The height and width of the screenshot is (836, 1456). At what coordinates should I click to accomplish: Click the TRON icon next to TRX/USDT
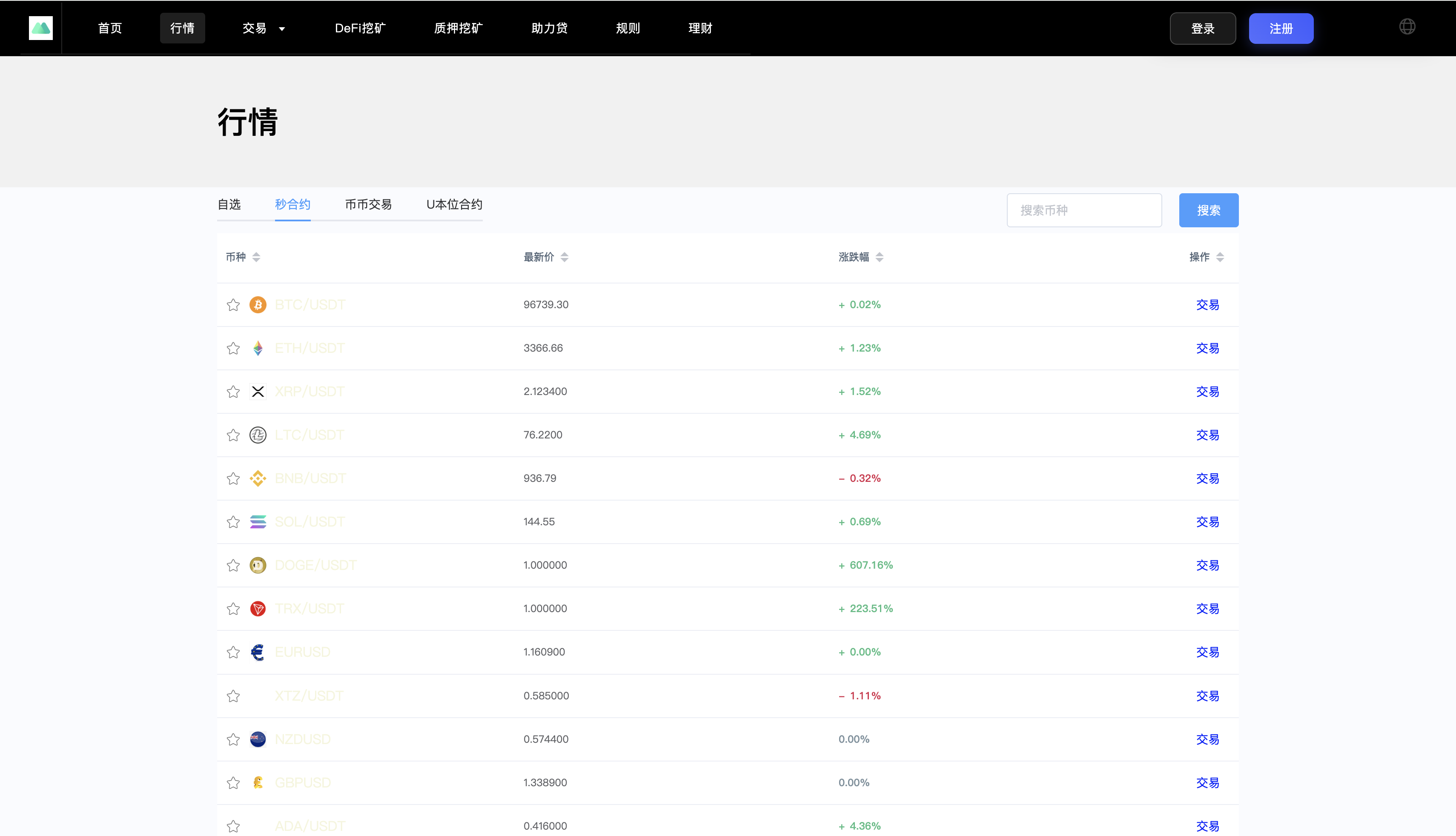pyautogui.click(x=258, y=609)
